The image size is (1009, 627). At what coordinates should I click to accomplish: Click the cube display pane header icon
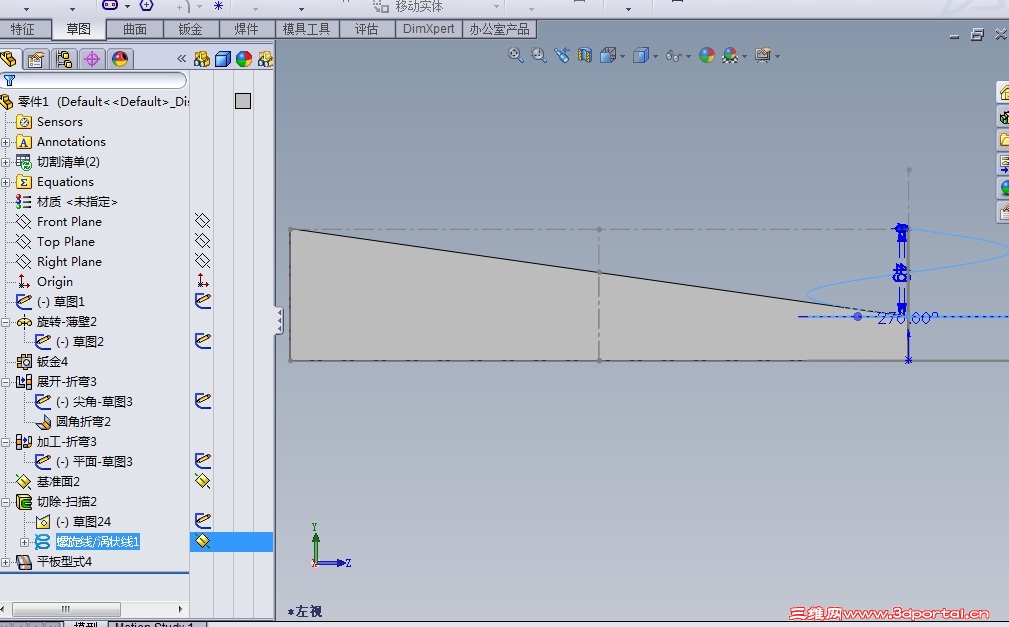pyautogui.click(x=223, y=59)
